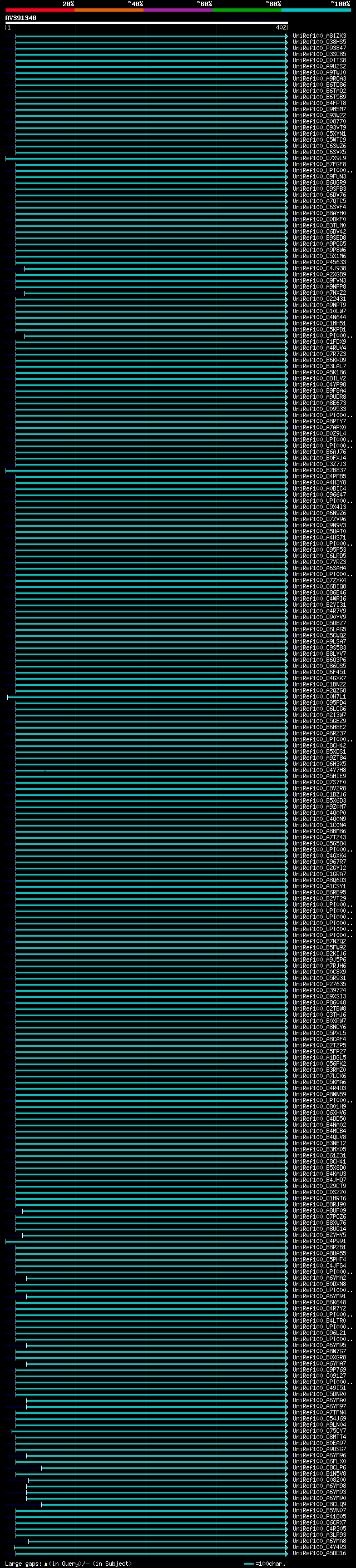Click the white query length ruler bar

click(x=147, y=22)
